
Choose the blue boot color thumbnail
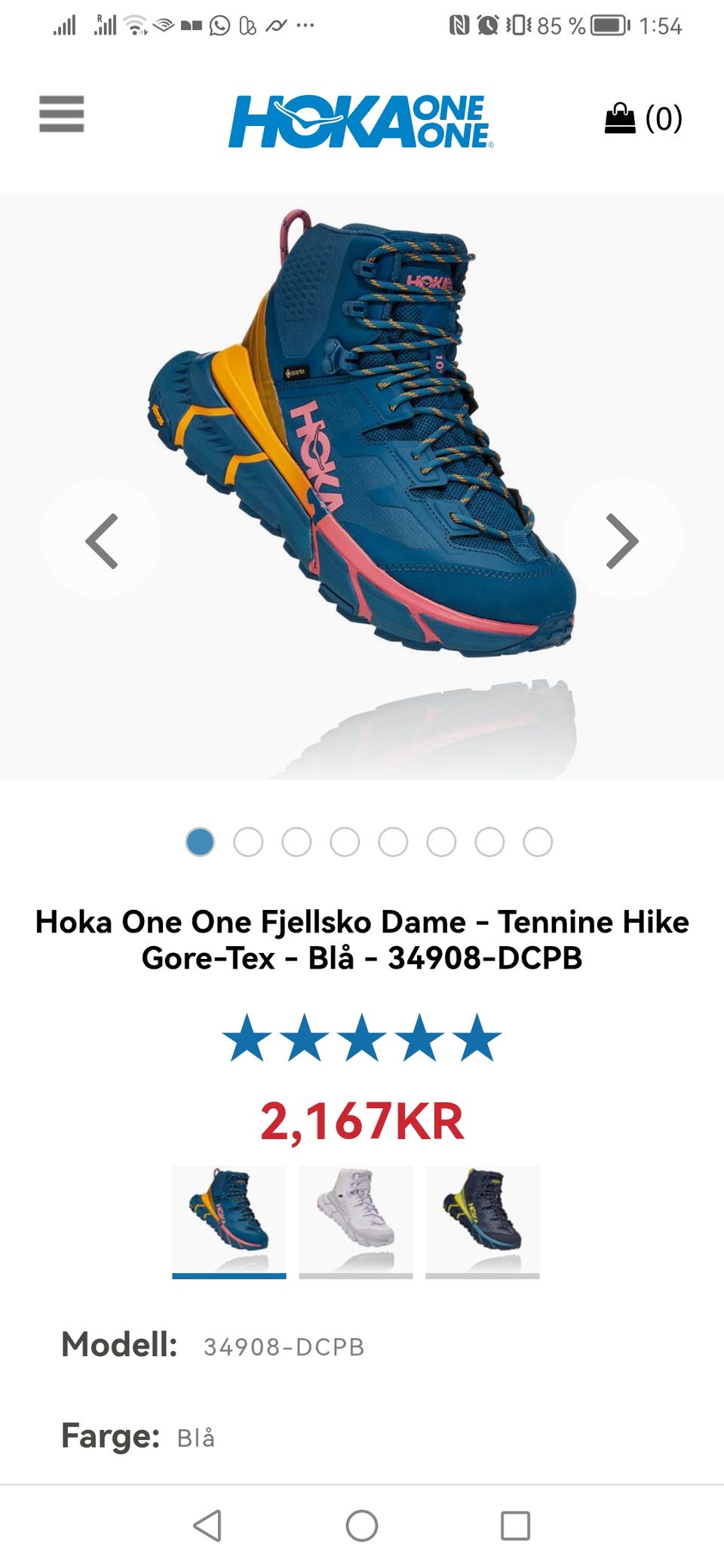pyautogui.click(x=229, y=1221)
